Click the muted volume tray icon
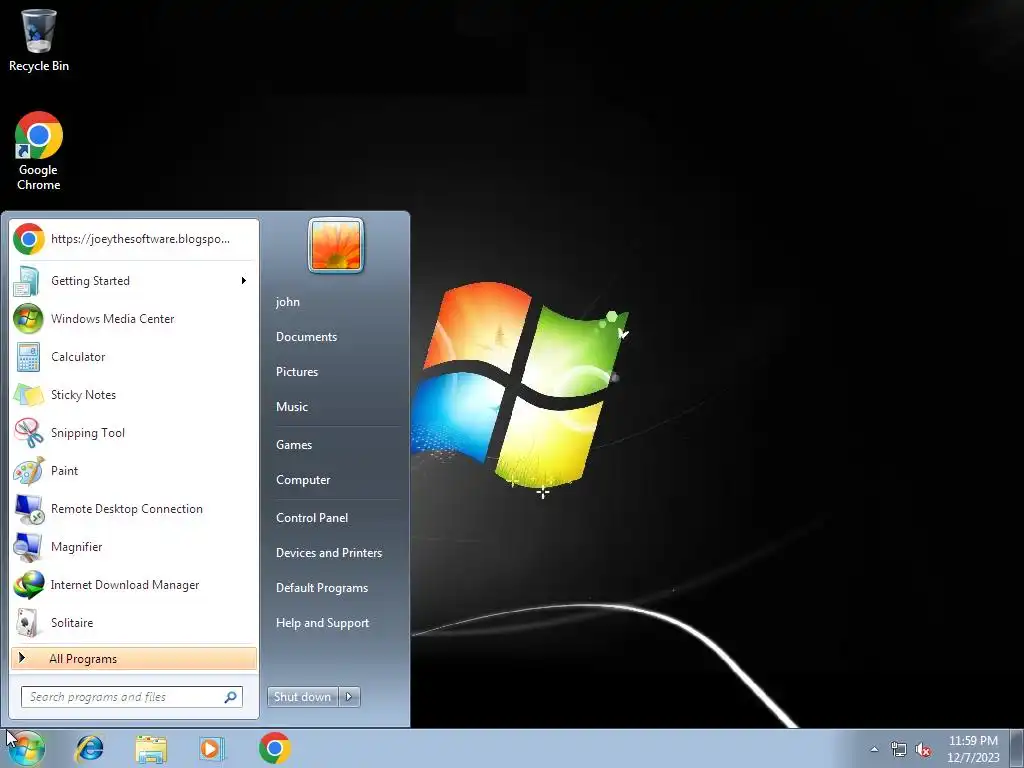This screenshot has height=768, width=1024. pos(923,749)
